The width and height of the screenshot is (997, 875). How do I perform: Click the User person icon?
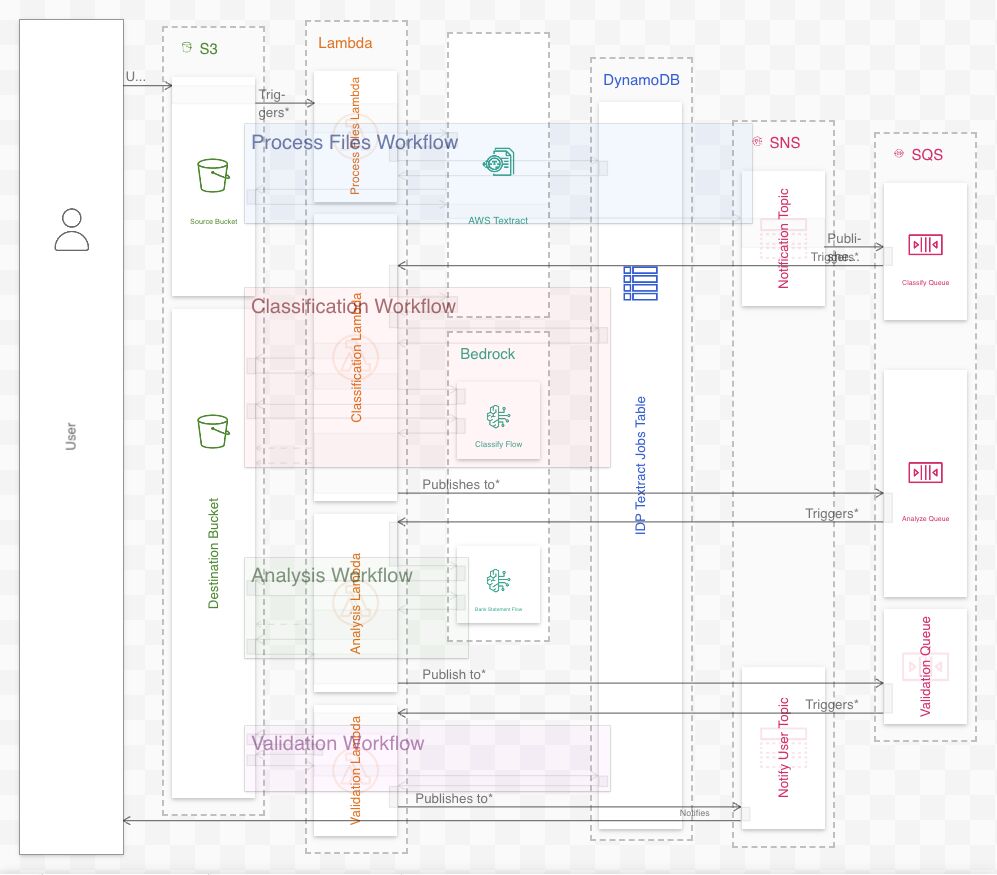pos(71,230)
